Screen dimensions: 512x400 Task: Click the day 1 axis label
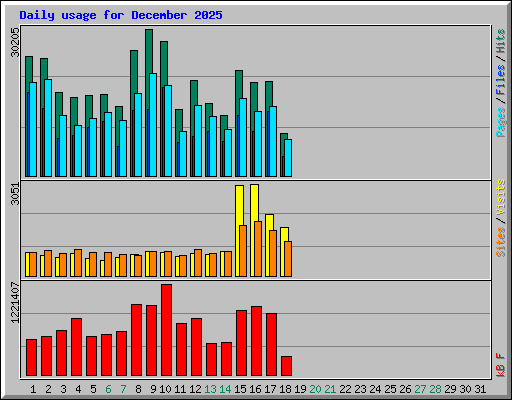coord(33,389)
